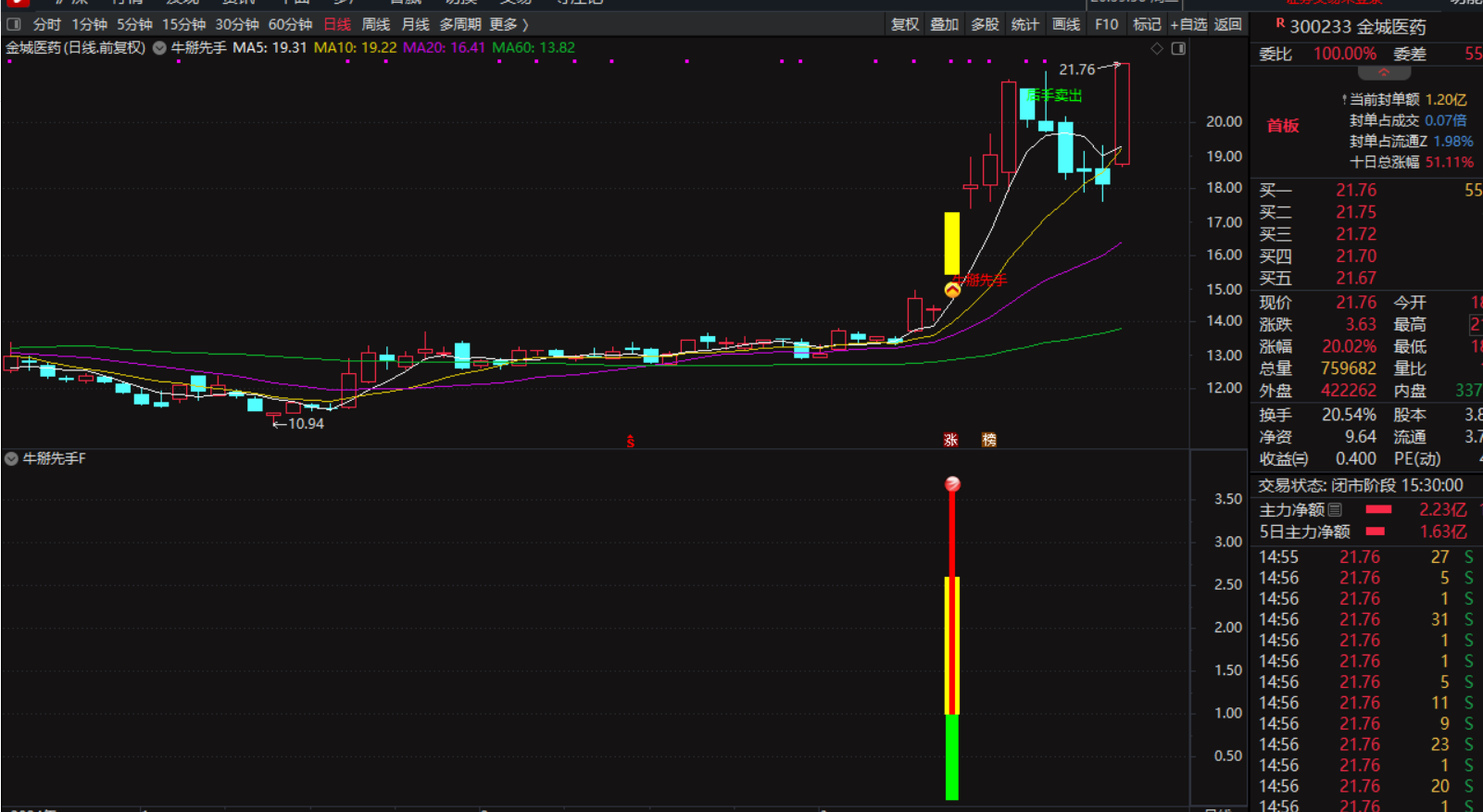Add stock via +自选 button

click(x=1188, y=24)
